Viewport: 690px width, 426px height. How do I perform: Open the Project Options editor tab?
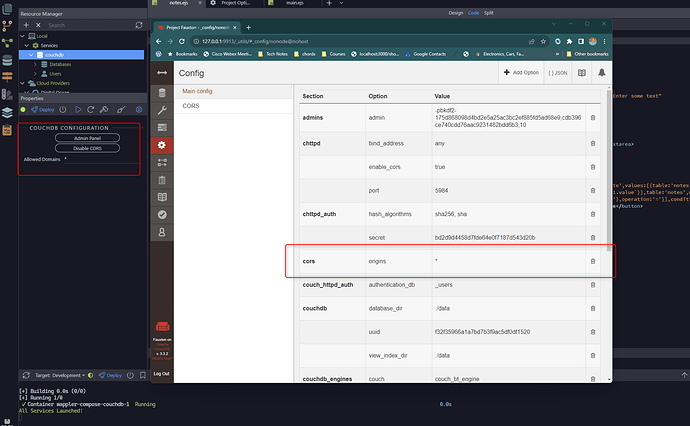coord(235,3)
